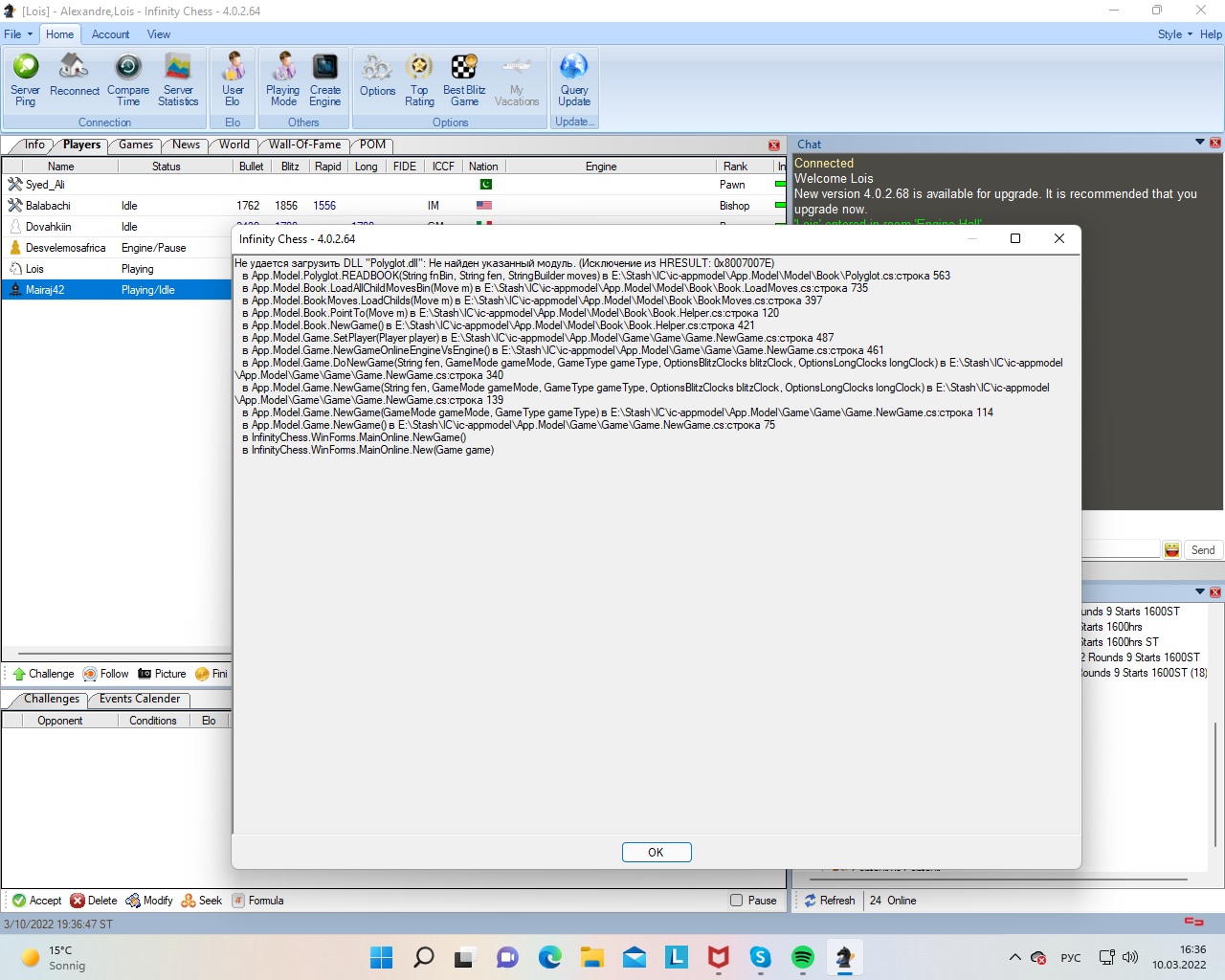Switch to the Games tab
The height and width of the screenshot is (980, 1225).
[x=136, y=145]
